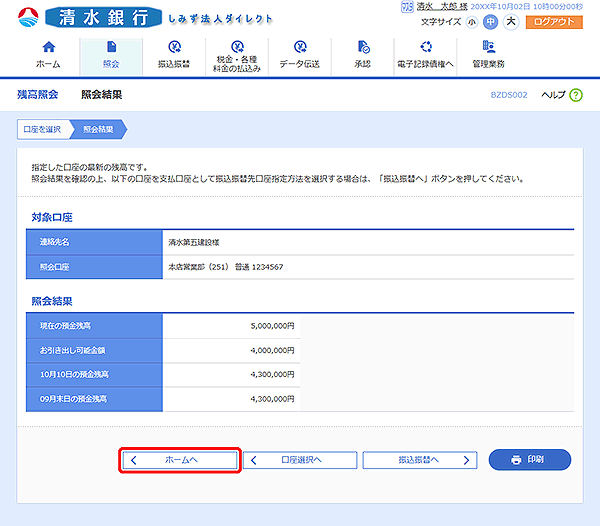
Task: Set font size to small (小)
Action: [x=472, y=22]
